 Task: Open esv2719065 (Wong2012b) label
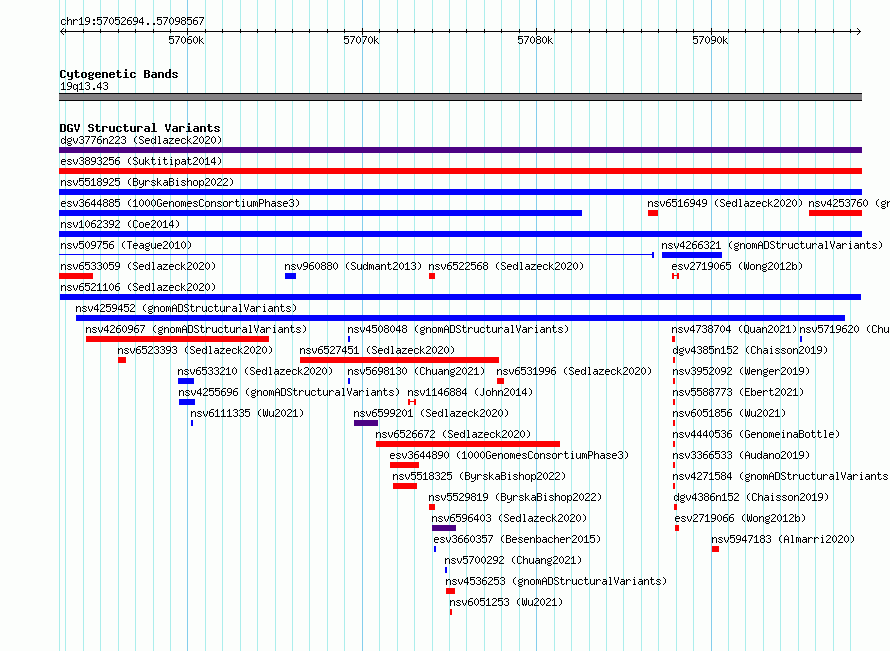[x=737, y=266]
